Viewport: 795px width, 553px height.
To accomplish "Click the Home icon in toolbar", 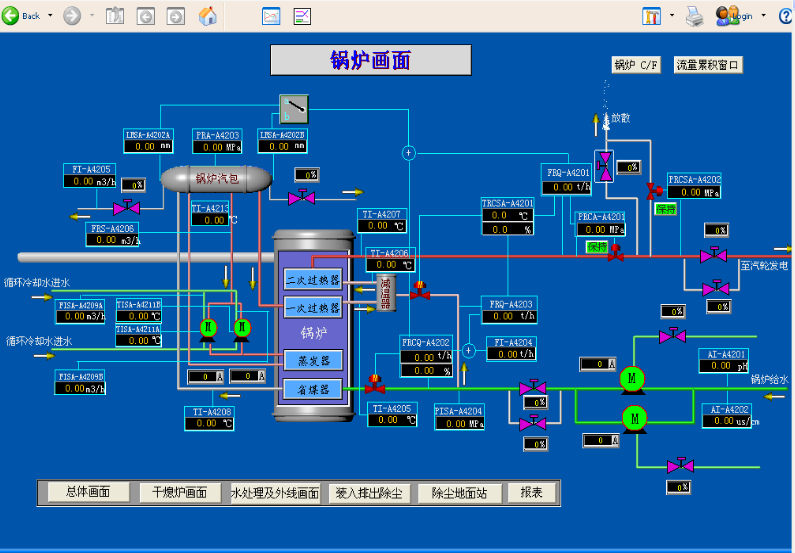I will (208, 16).
